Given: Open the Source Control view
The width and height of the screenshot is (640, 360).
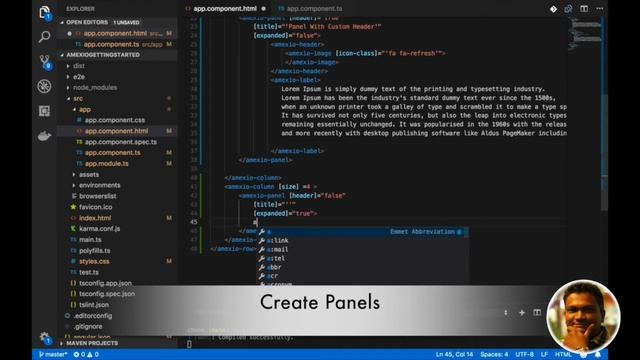Looking at the screenshot, I should (45, 62).
